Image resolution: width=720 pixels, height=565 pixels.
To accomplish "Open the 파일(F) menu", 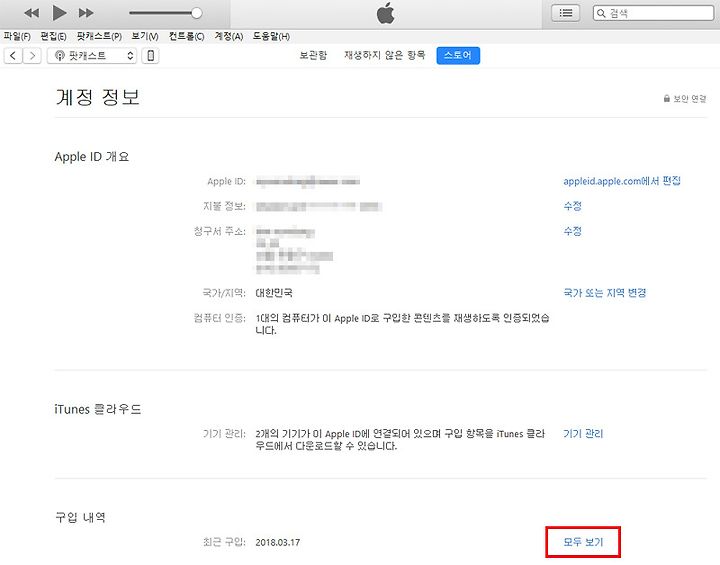I will point(17,36).
